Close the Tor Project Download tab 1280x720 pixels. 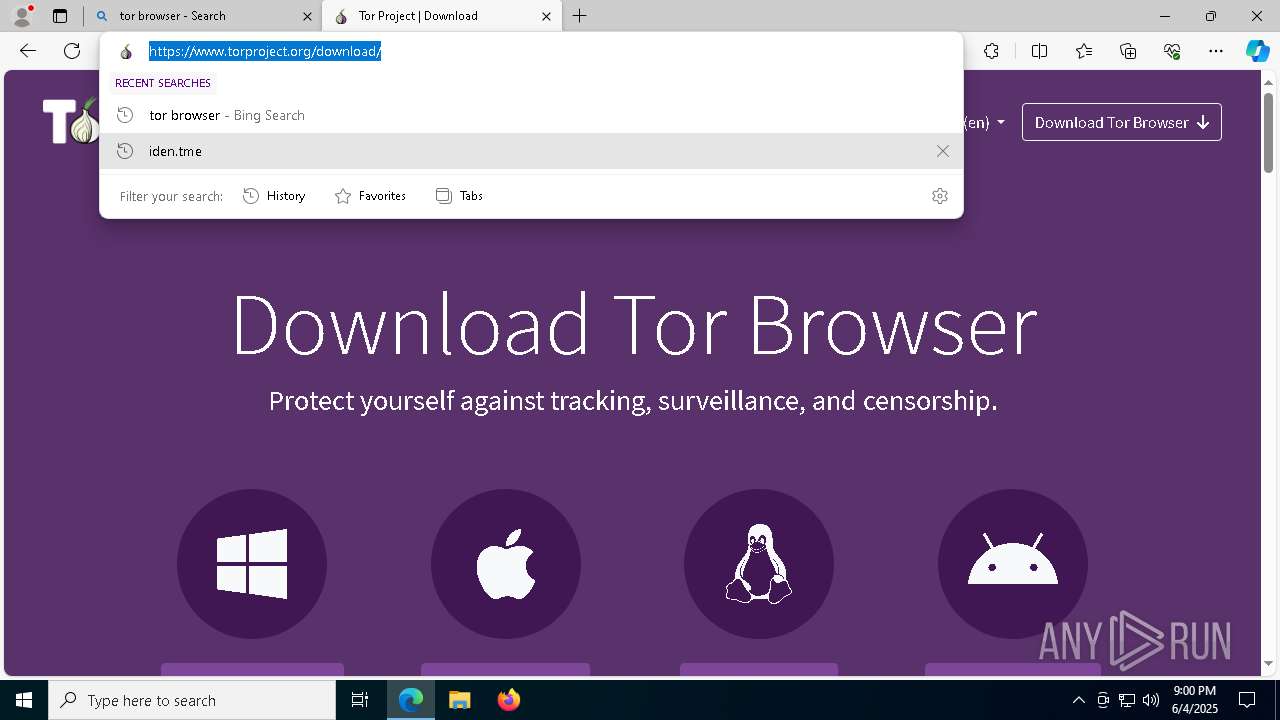pyautogui.click(x=546, y=16)
